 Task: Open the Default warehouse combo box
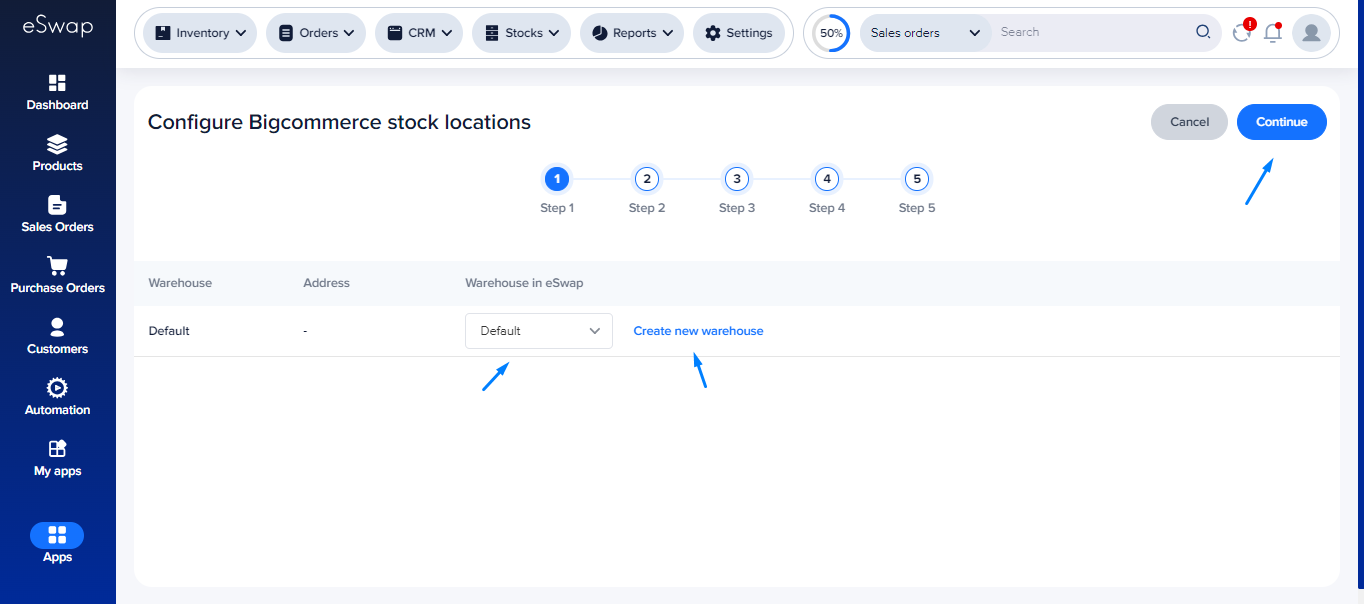(x=538, y=331)
